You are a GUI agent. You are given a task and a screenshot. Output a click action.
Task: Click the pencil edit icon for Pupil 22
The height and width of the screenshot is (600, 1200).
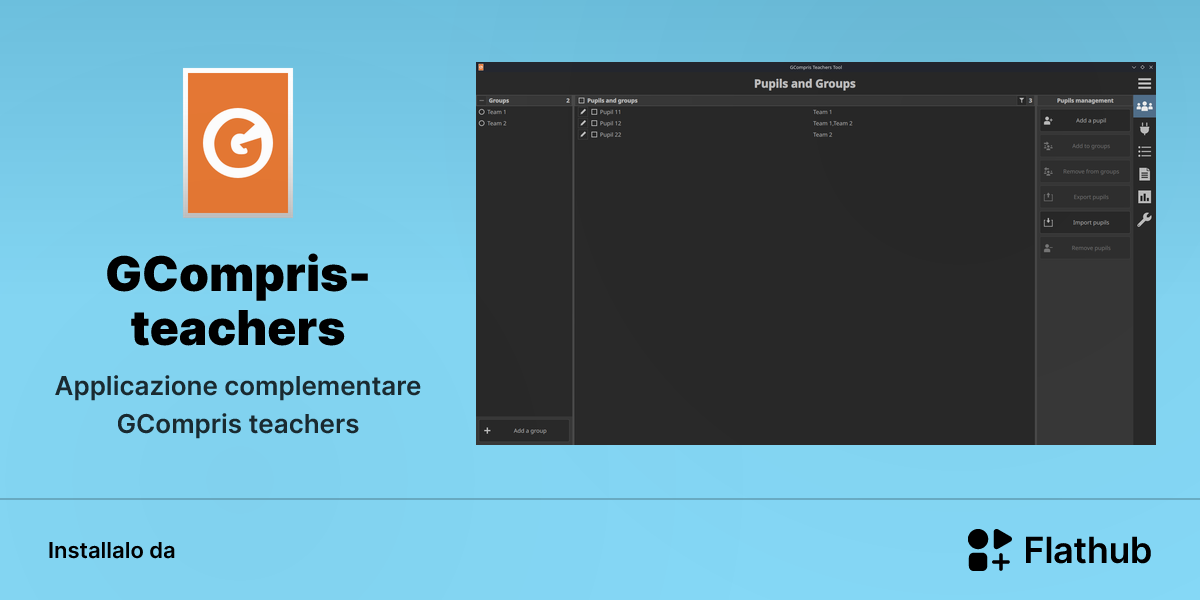583,134
